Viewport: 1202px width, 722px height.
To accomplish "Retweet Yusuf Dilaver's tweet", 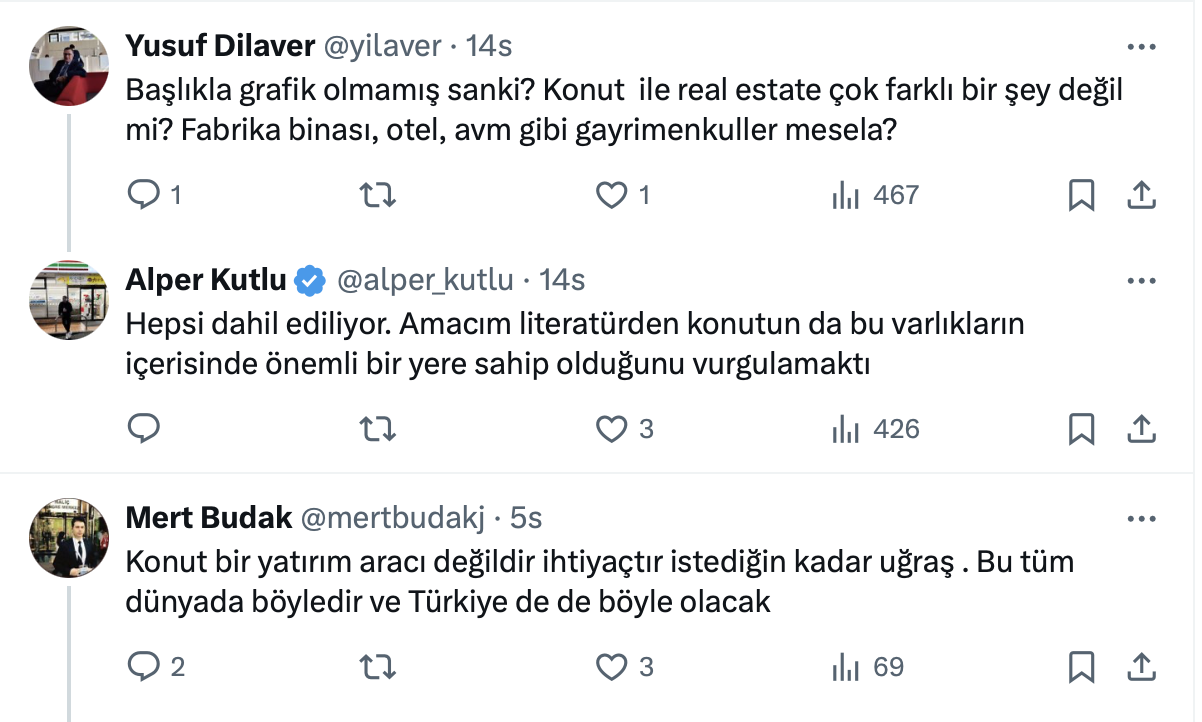I will pos(377,195).
